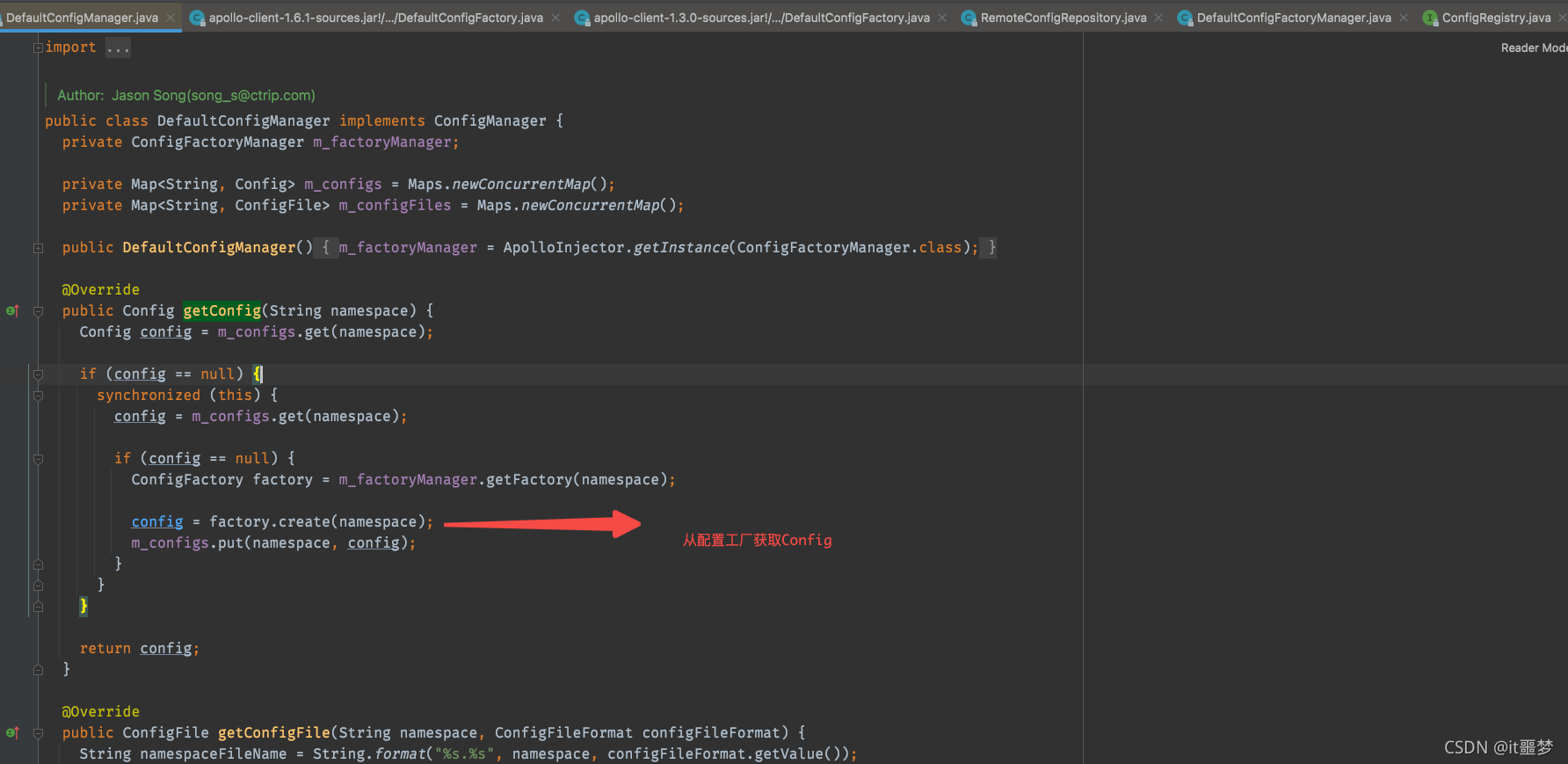The image size is (1568, 764).
Task: Click the class icon on apollo-client-1.3.0 tab
Action: coord(582,18)
